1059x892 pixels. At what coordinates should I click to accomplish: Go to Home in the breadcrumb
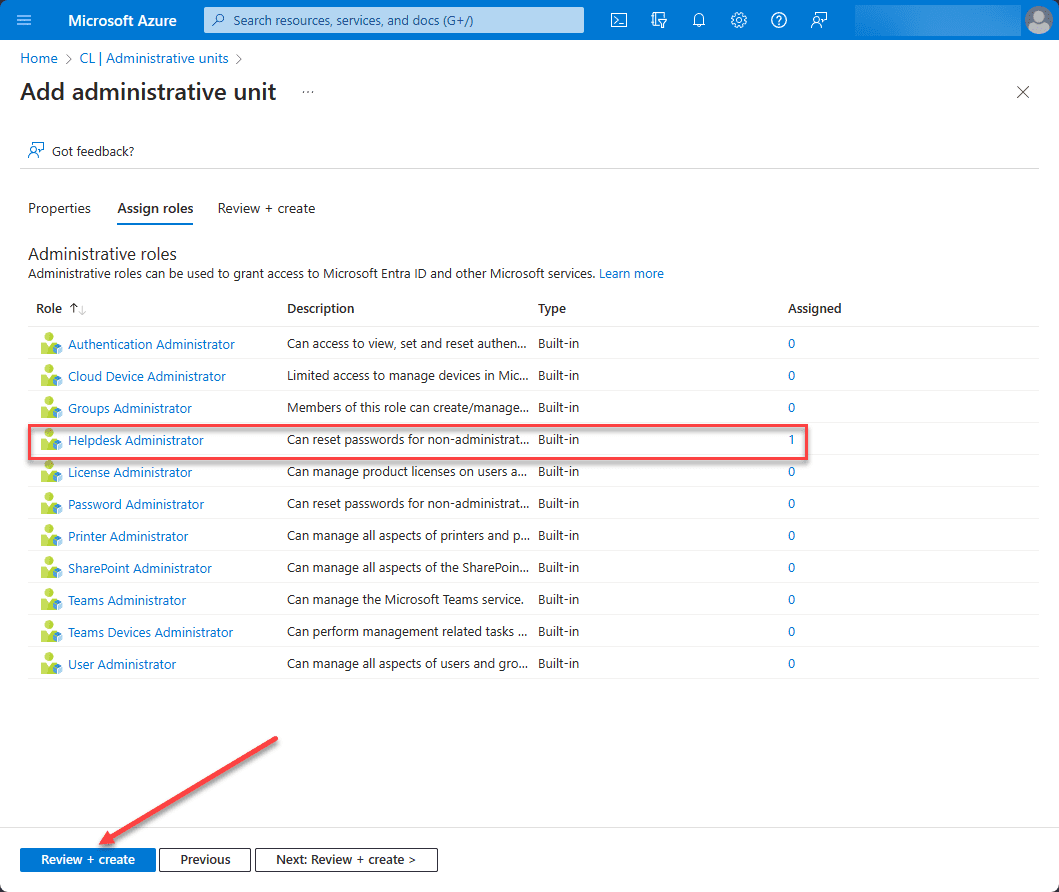click(38, 59)
